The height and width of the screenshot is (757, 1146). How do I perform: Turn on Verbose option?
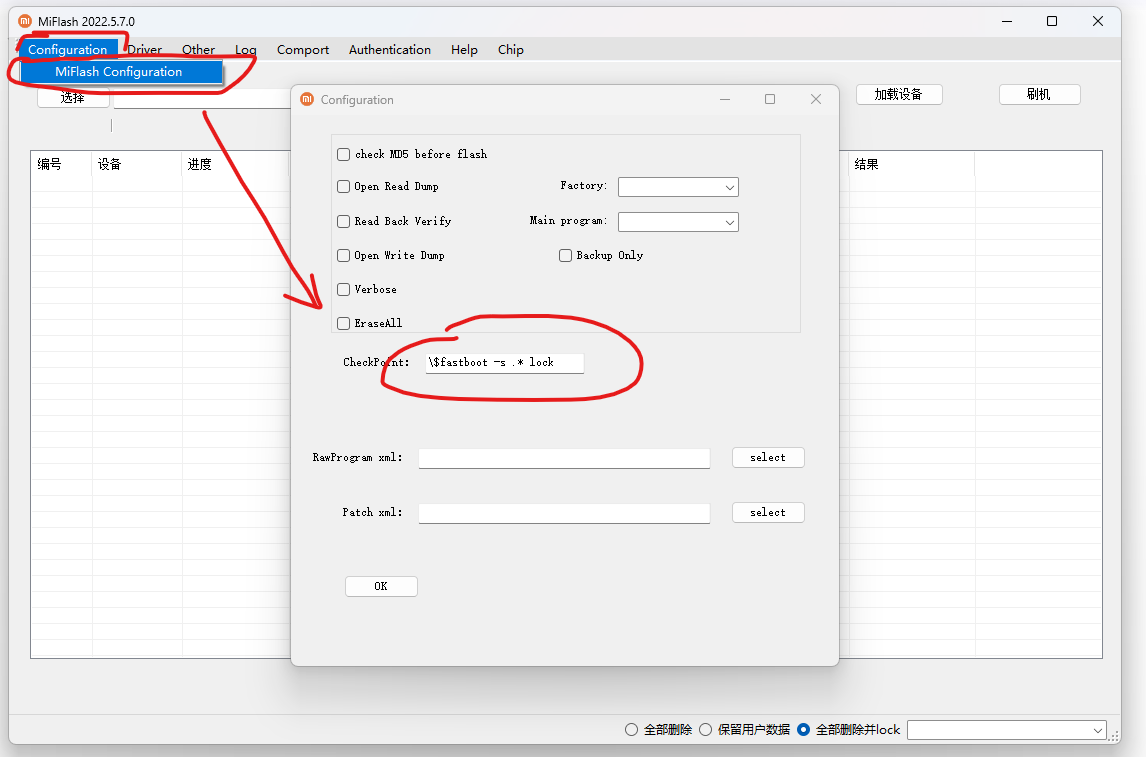pos(344,289)
